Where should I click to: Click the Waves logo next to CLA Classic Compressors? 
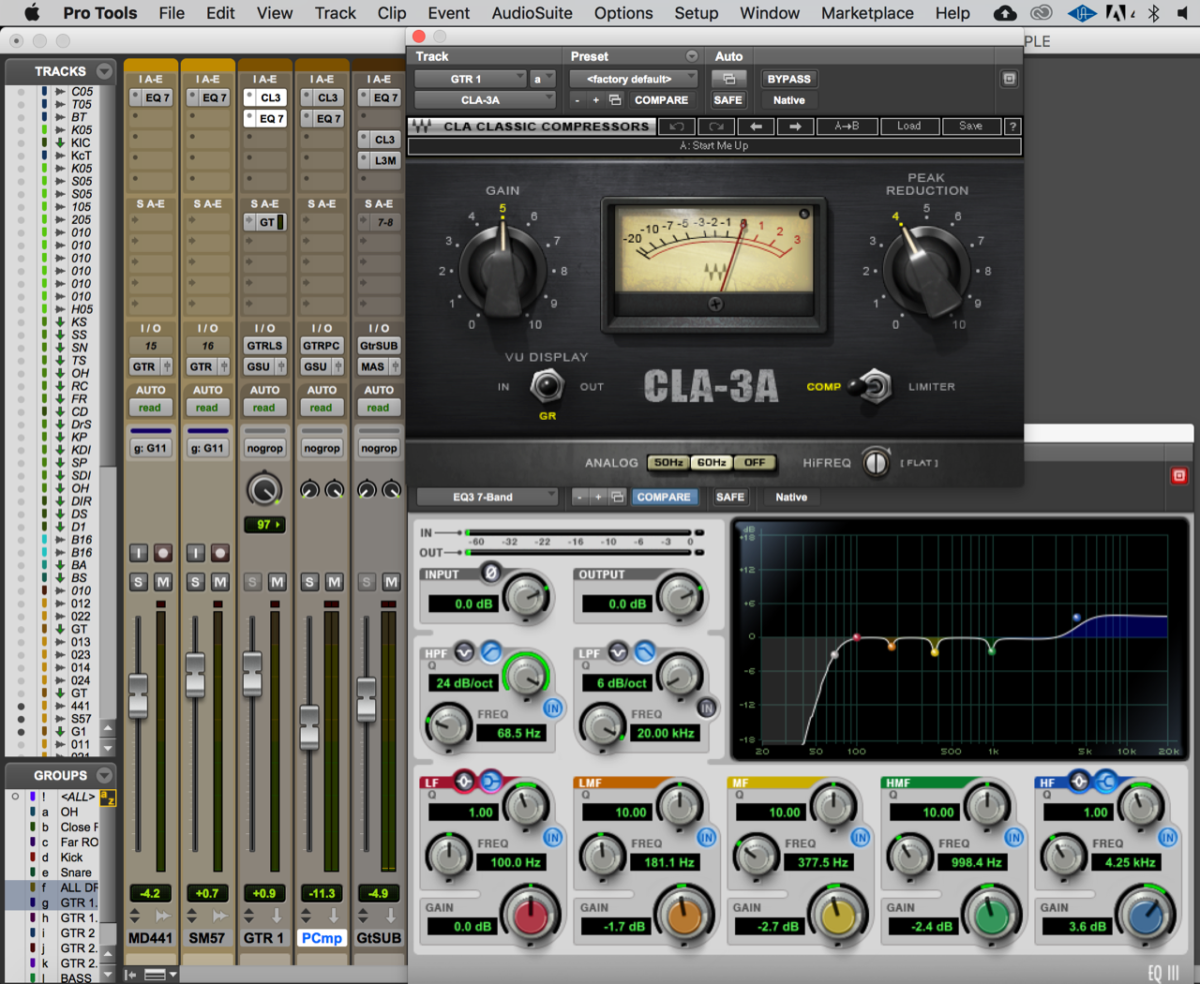[x=421, y=127]
